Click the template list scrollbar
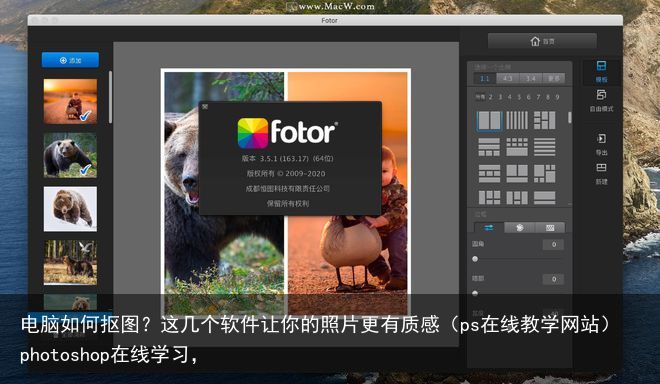 click(x=570, y=117)
